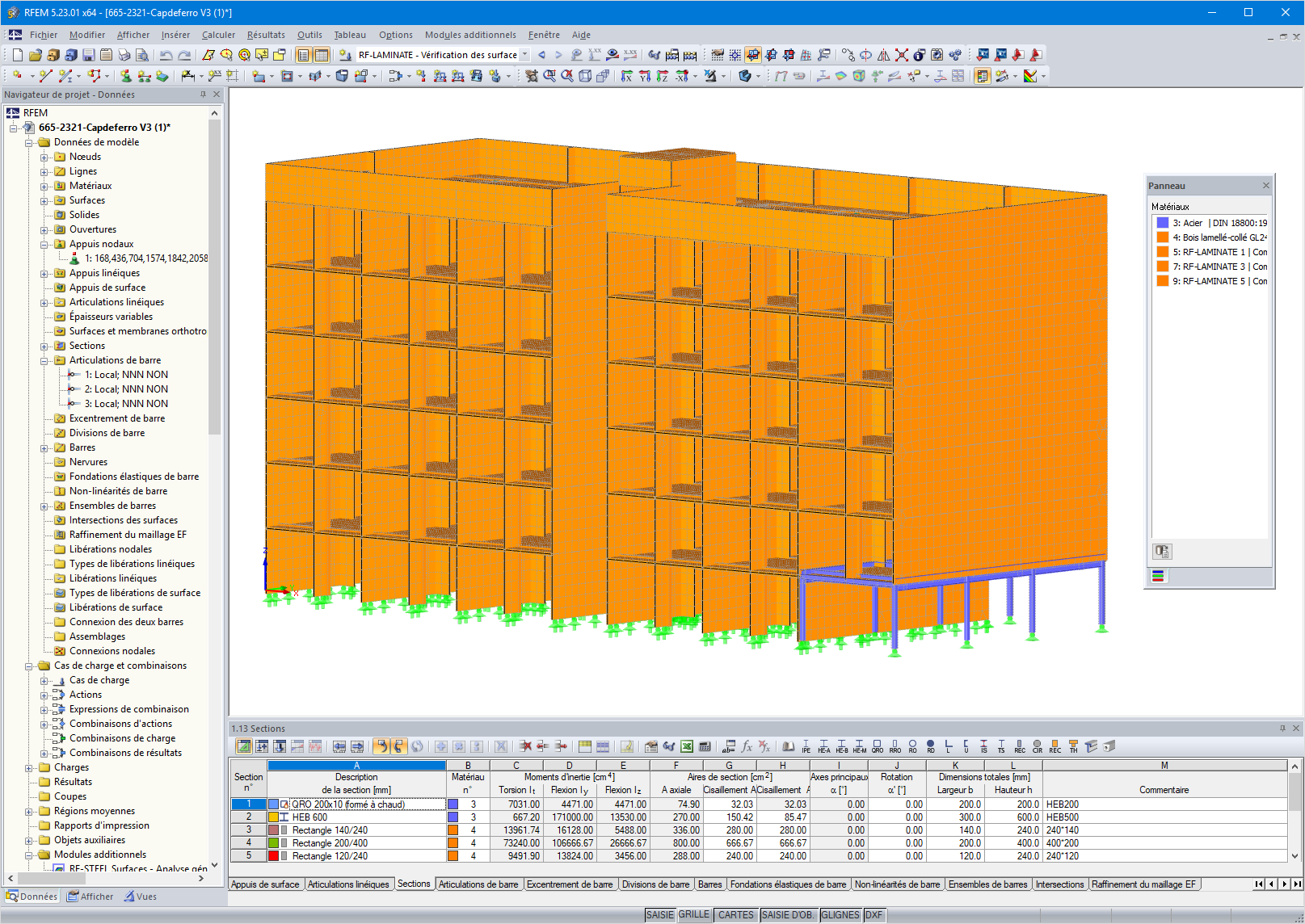
Task: Open the Résultats menu
Action: point(266,35)
